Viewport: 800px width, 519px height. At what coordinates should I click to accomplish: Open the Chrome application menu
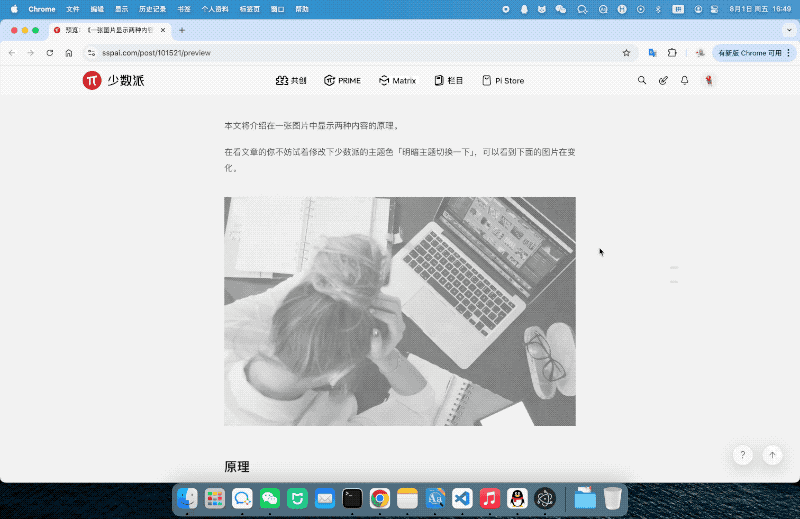(x=42, y=9)
